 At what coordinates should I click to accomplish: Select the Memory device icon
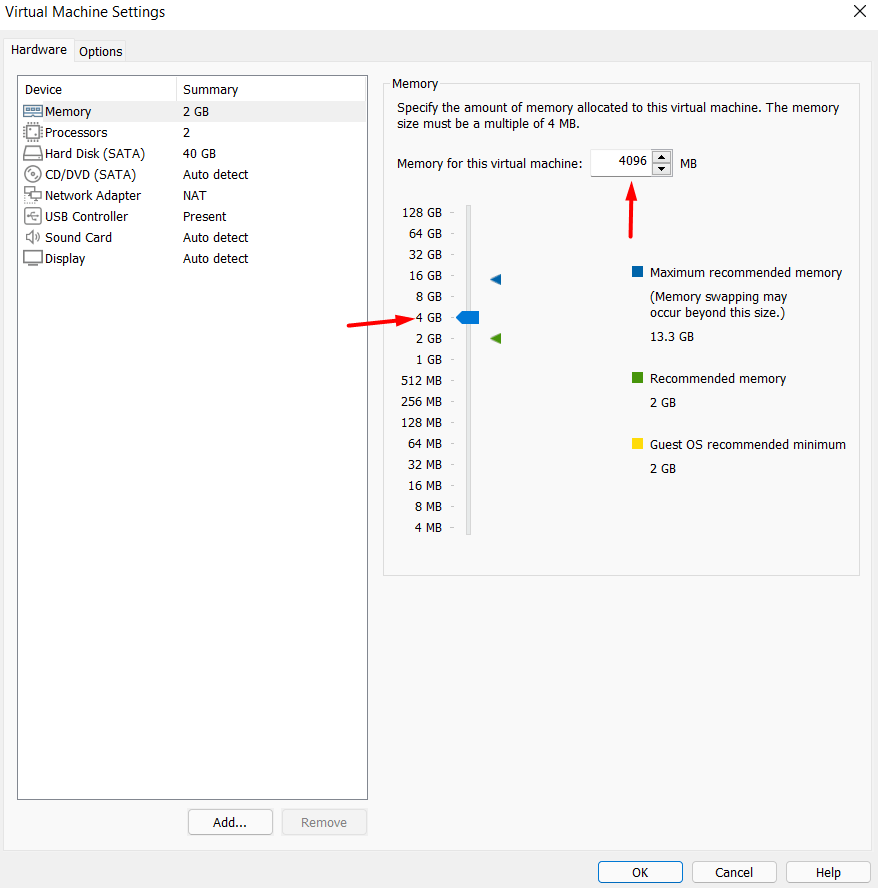[32, 112]
